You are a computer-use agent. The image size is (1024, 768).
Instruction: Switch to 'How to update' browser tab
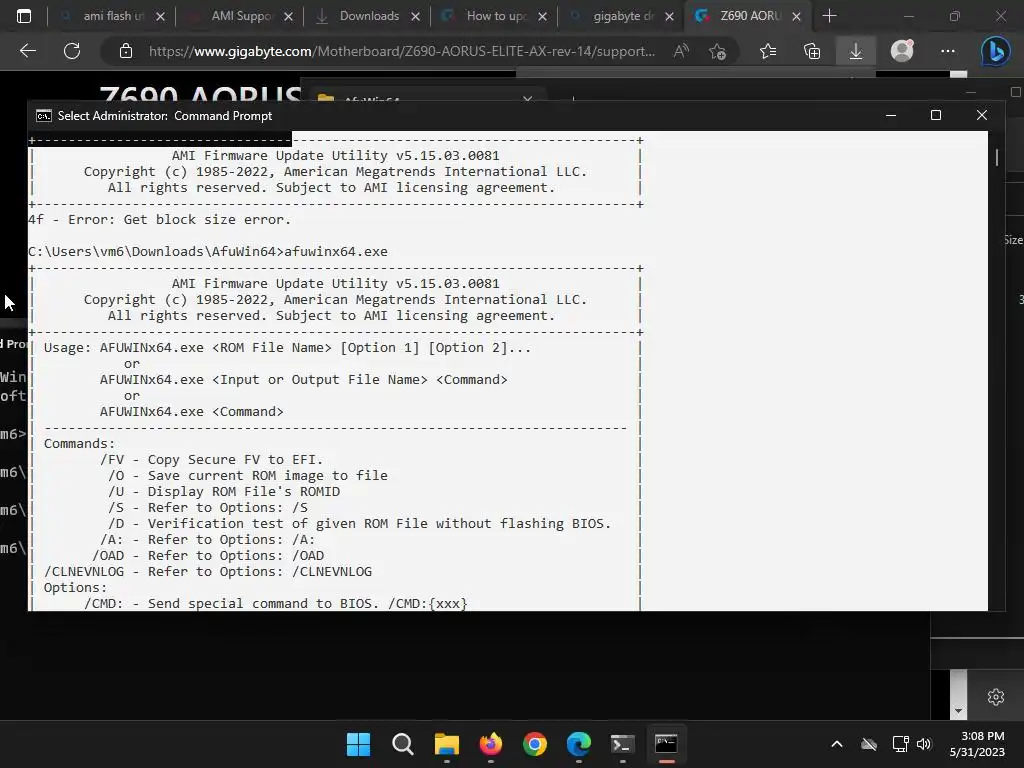click(x=494, y=16)
